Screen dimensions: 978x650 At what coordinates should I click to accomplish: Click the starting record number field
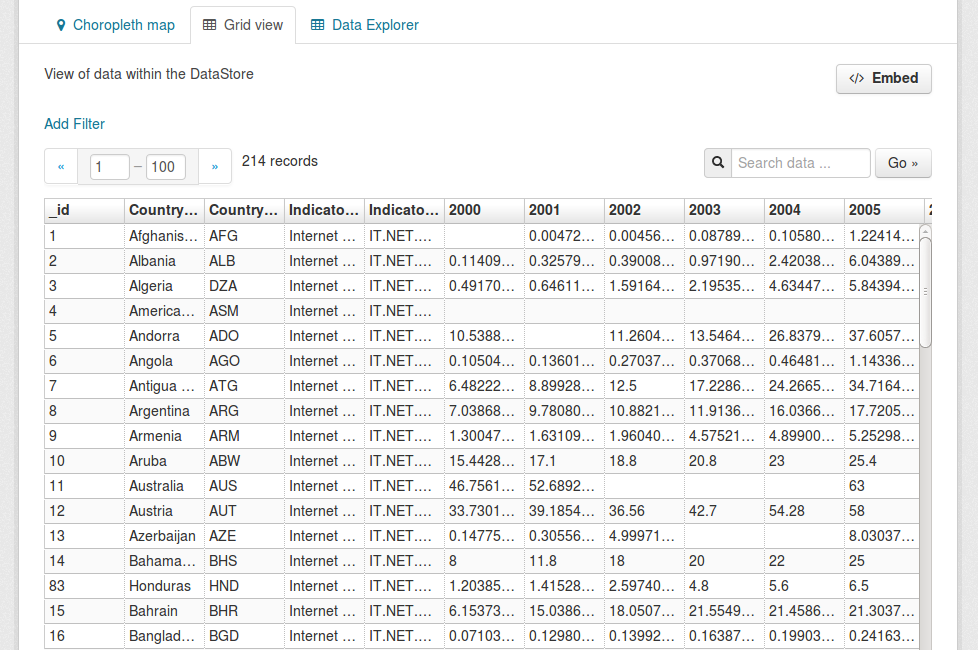110,167
